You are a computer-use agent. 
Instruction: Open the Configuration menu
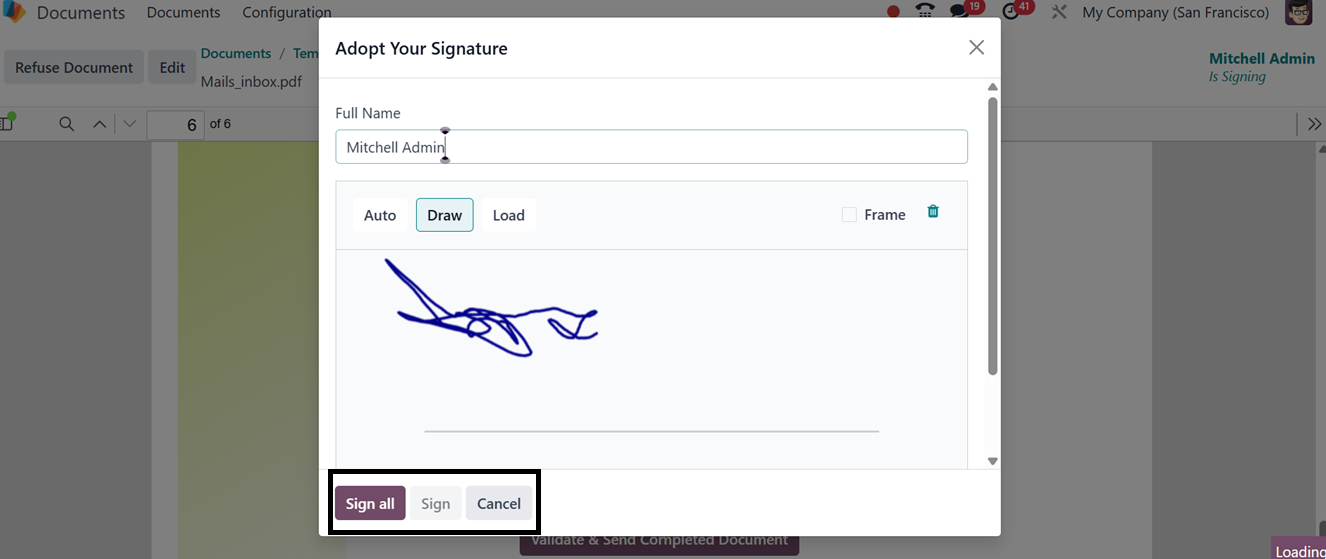pos(287,12)
